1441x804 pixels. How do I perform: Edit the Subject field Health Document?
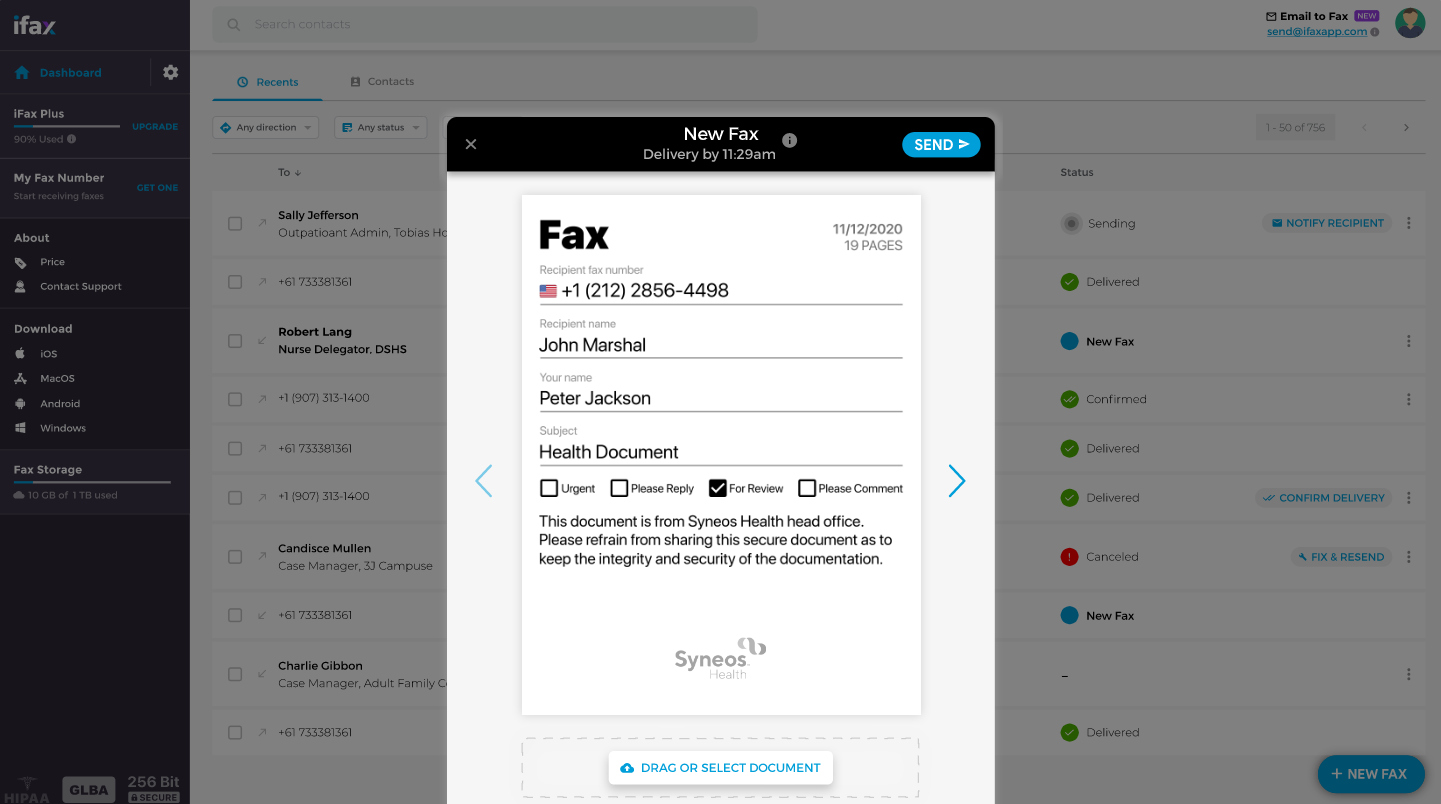(720, 452)
